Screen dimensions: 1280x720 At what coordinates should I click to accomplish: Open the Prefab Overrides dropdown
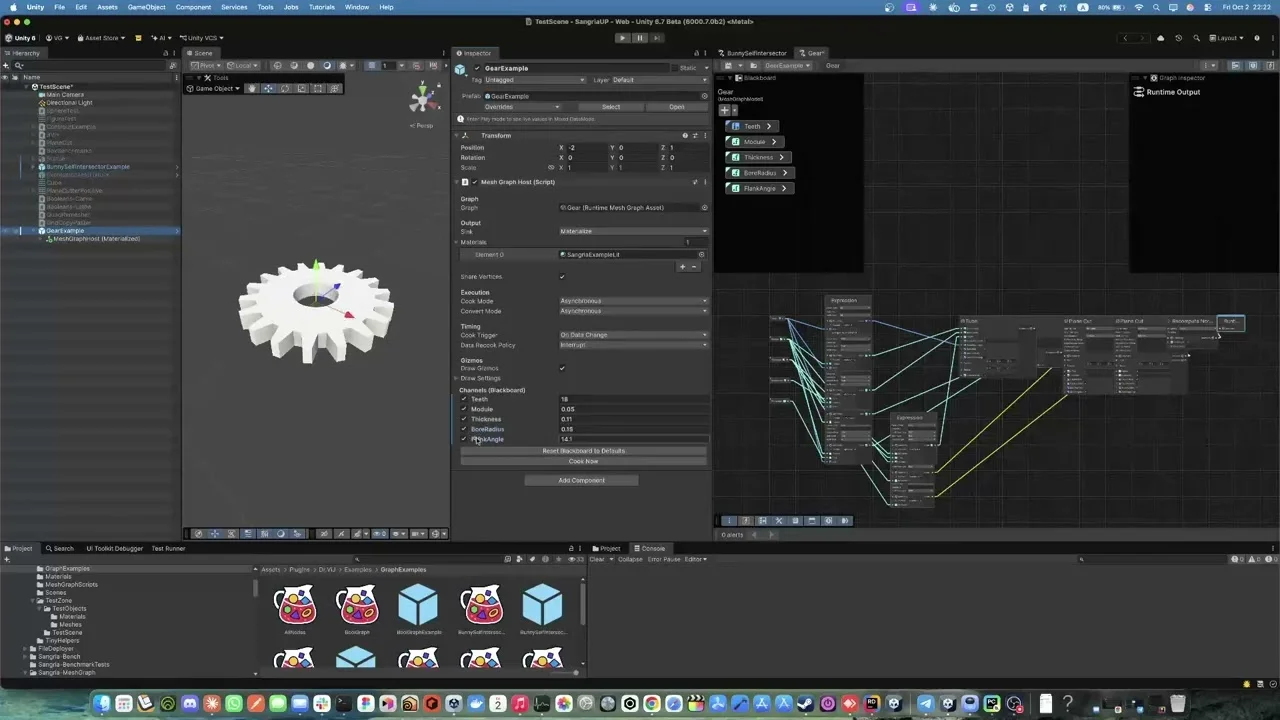[x=523, y=107]
